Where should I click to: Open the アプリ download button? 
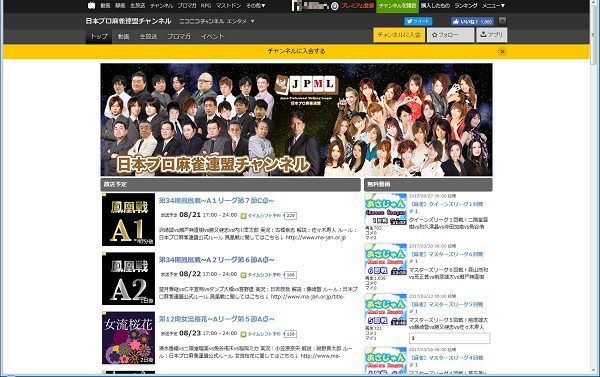tap(492, 35)
